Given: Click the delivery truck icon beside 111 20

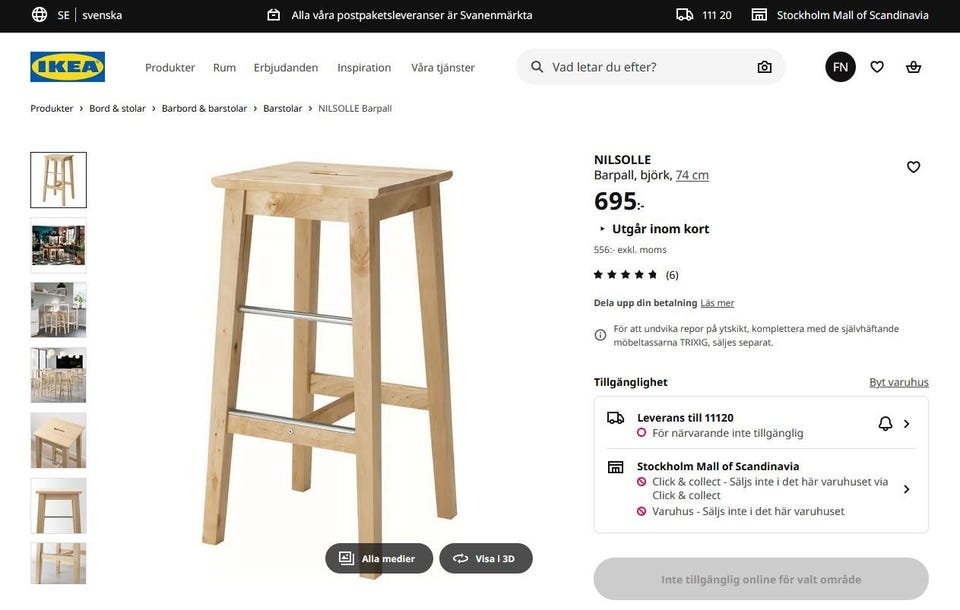Looking at the screenshot, I should coord(683,15).
